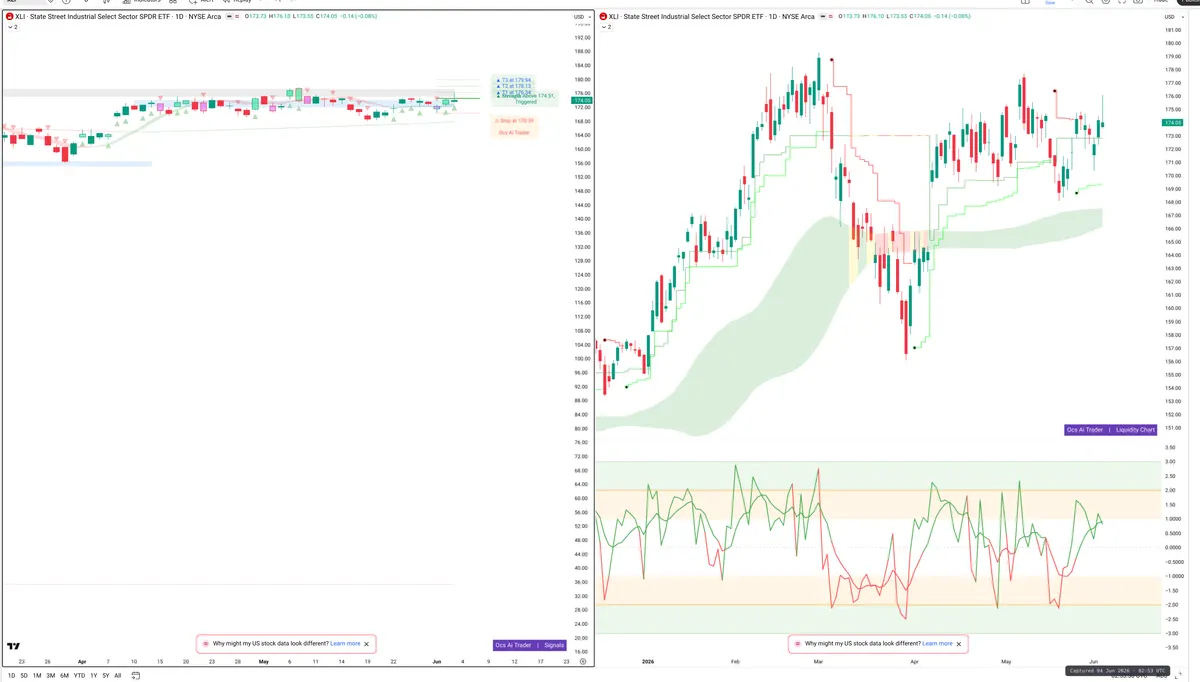Click right chart high price H176.10 value
The image size is (1200, 682).
pos(872,17)
